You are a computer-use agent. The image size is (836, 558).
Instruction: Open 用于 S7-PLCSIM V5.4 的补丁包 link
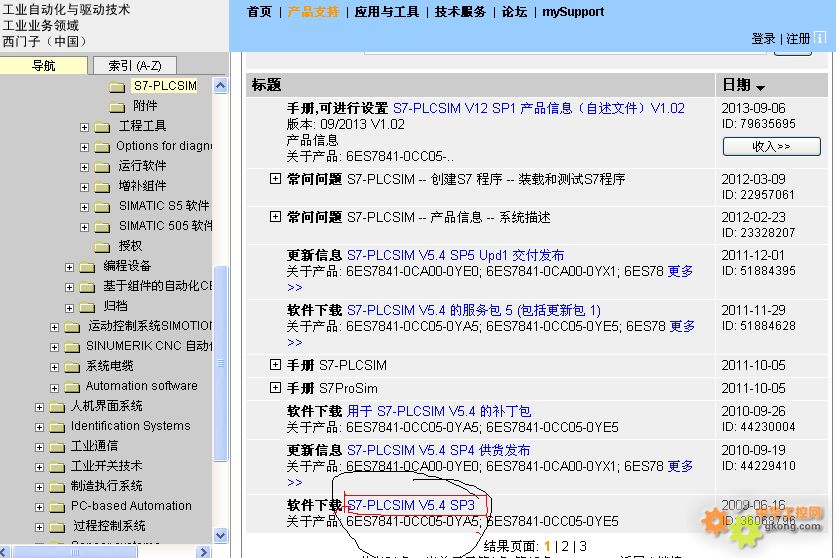coord(439,411)
